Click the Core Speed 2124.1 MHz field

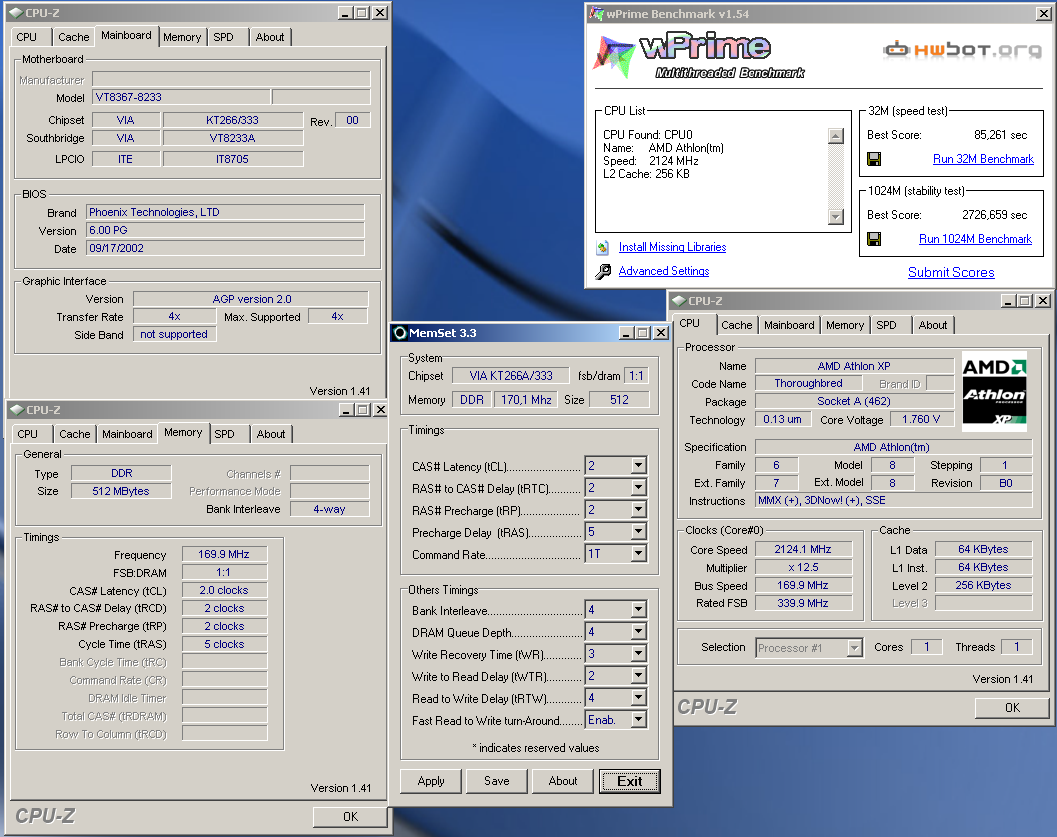803,549
